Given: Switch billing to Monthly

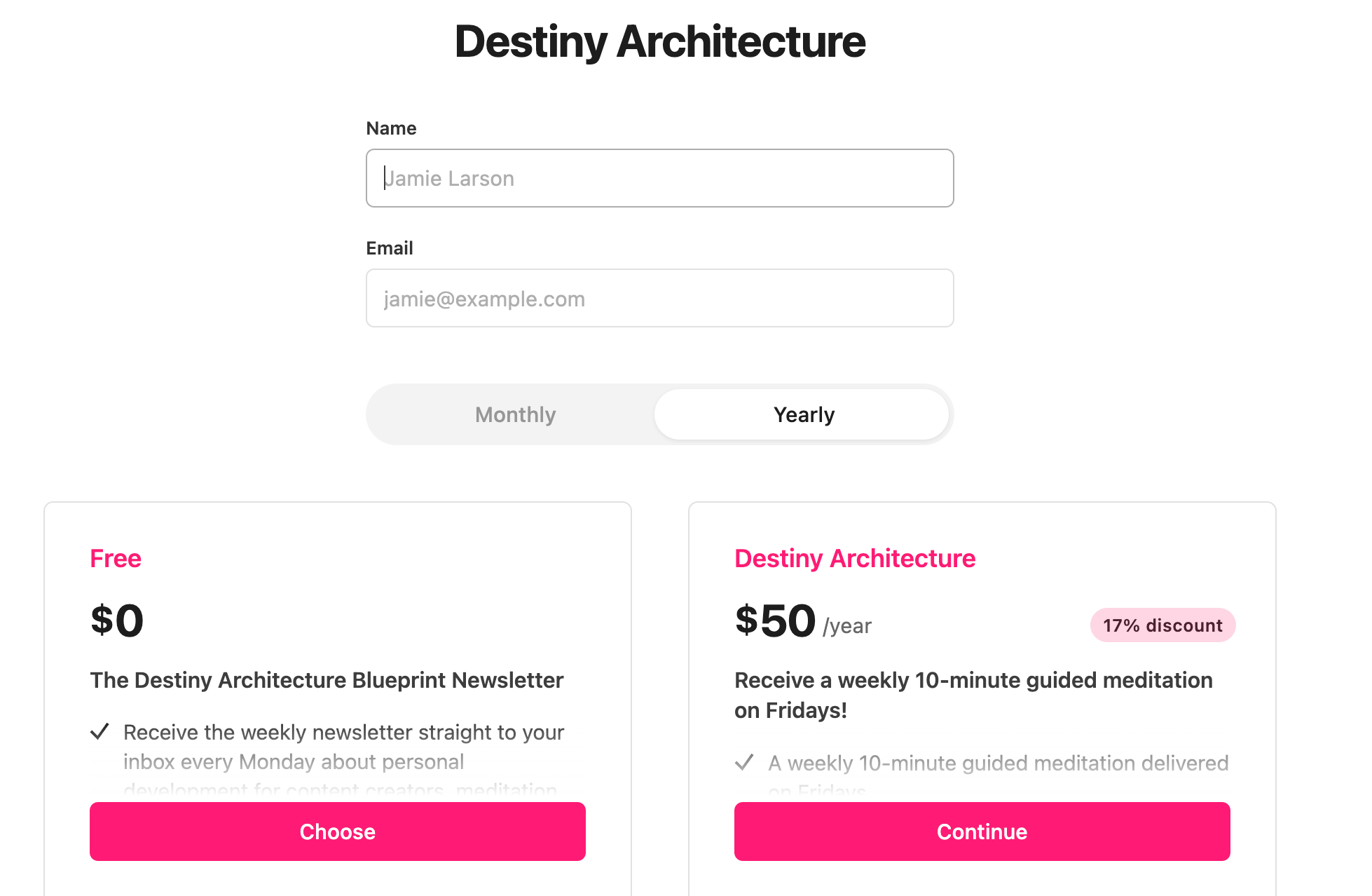Looking at the screenshot, I should tap(515, 414).
